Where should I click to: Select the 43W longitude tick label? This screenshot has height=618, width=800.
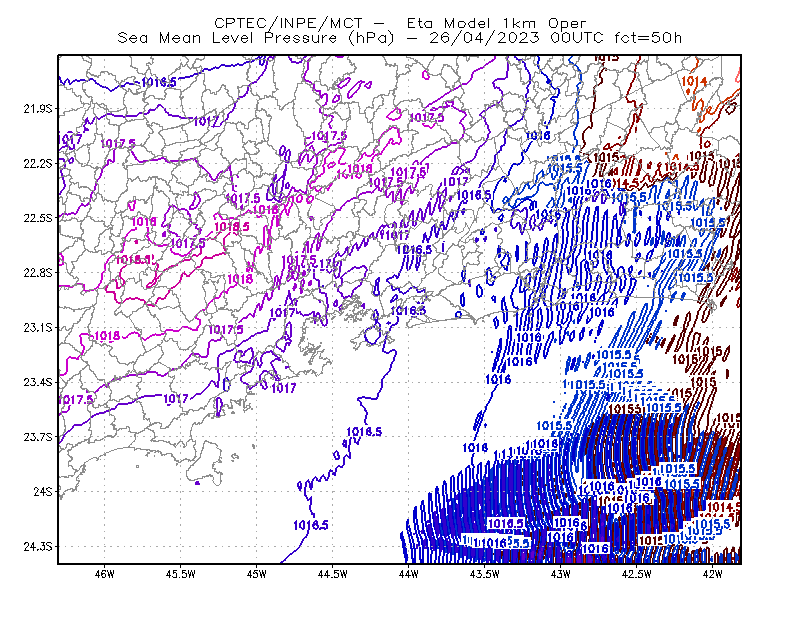point(560,574)
